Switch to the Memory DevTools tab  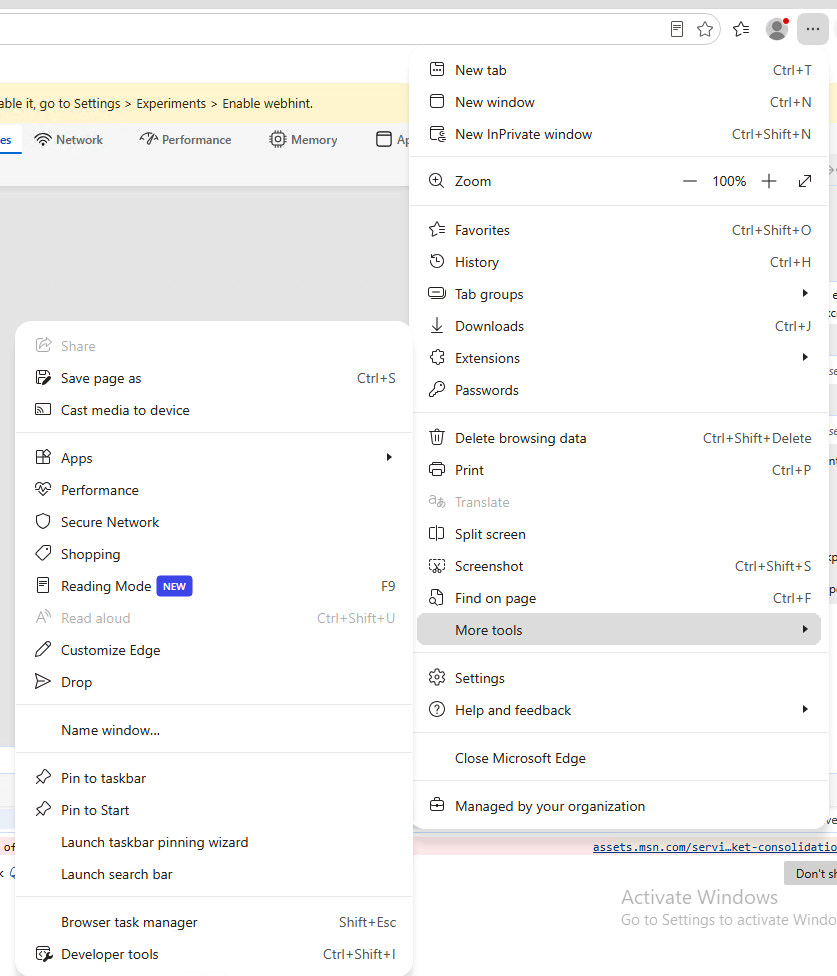(304, 139)
